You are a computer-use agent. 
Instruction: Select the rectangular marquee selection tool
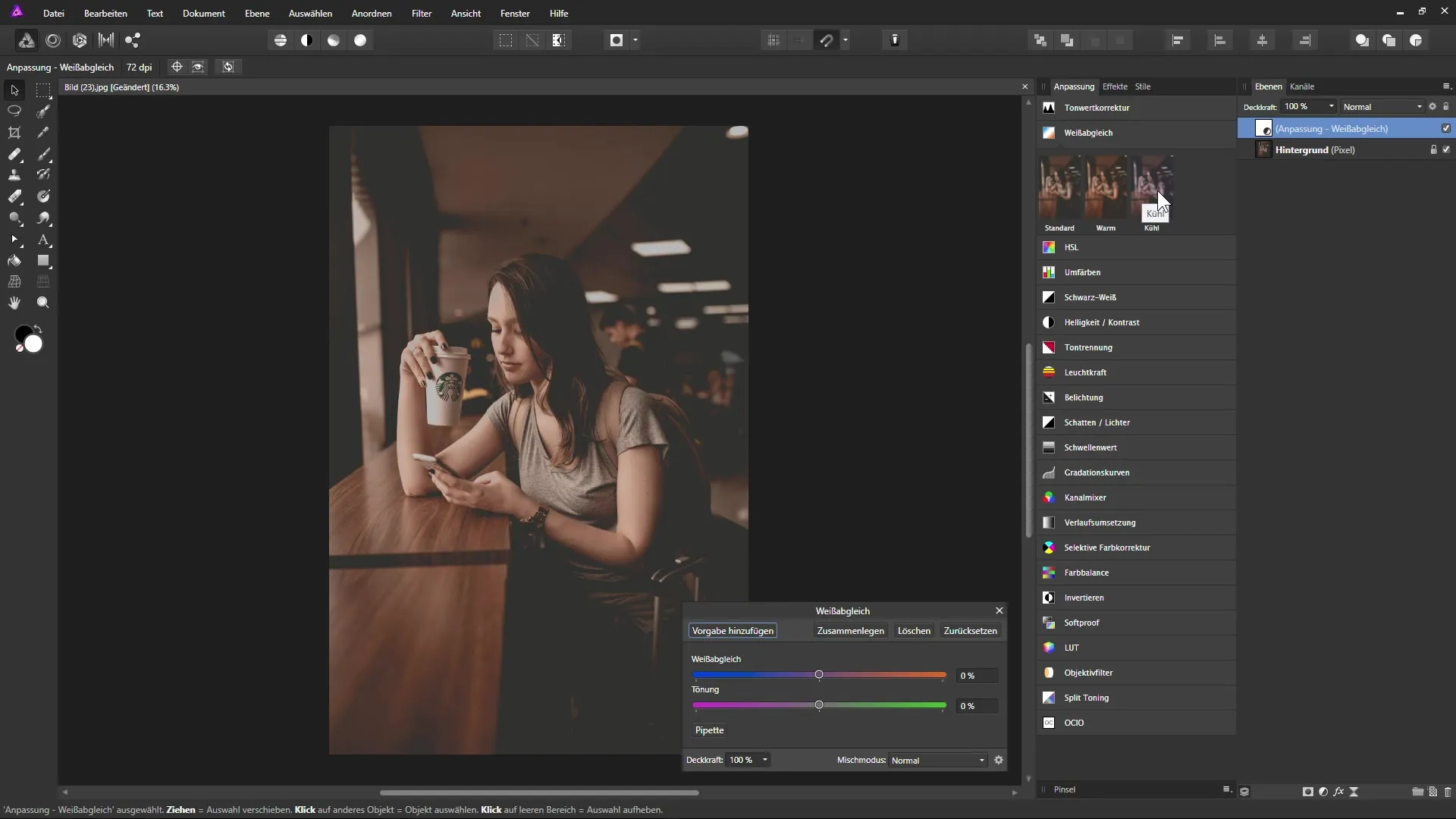43,90
